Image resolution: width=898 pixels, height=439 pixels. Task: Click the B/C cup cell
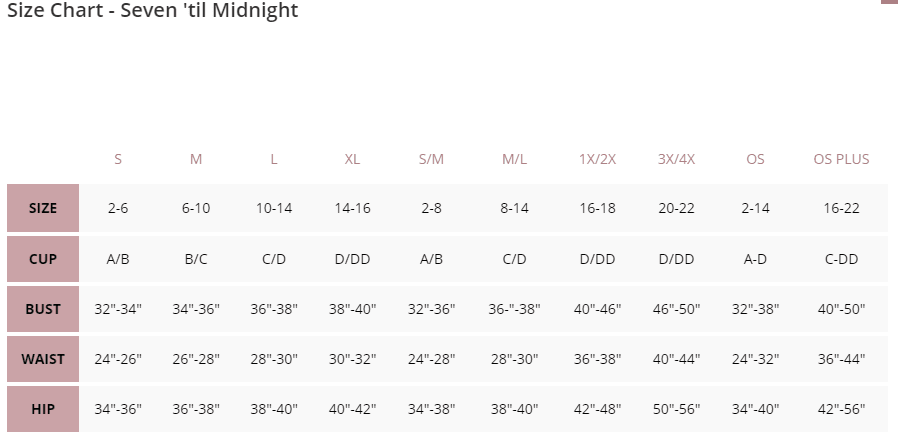[x=196, y=259]
